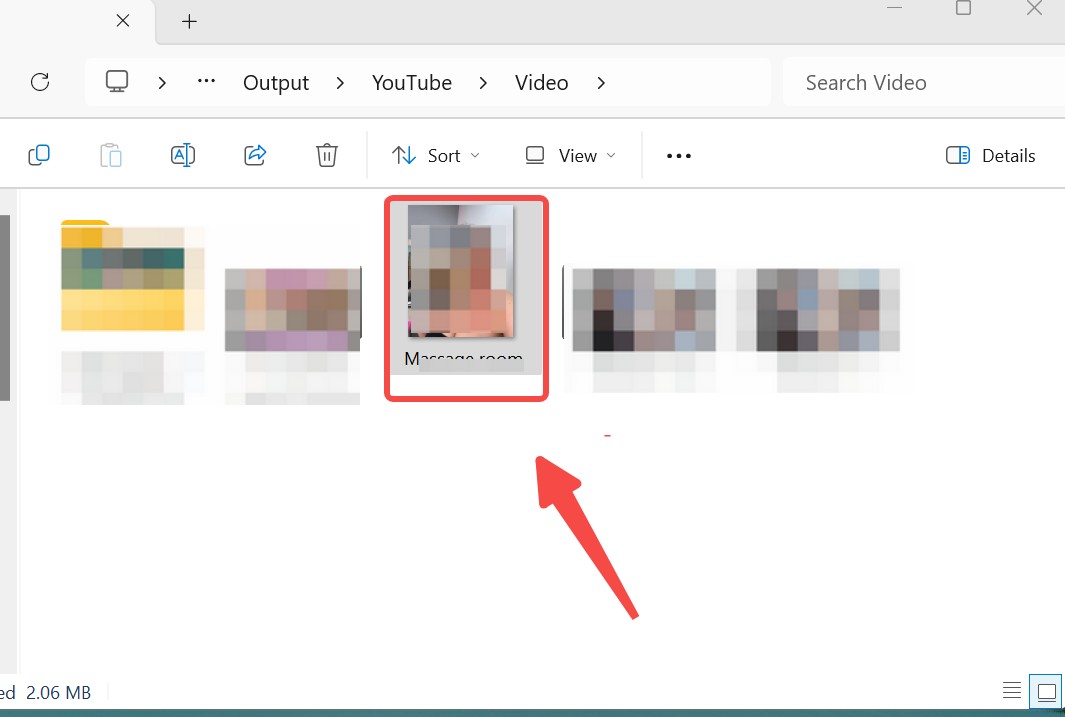Minimize the File Explorer window
The image size is (1065, 717).
(895, 7)
